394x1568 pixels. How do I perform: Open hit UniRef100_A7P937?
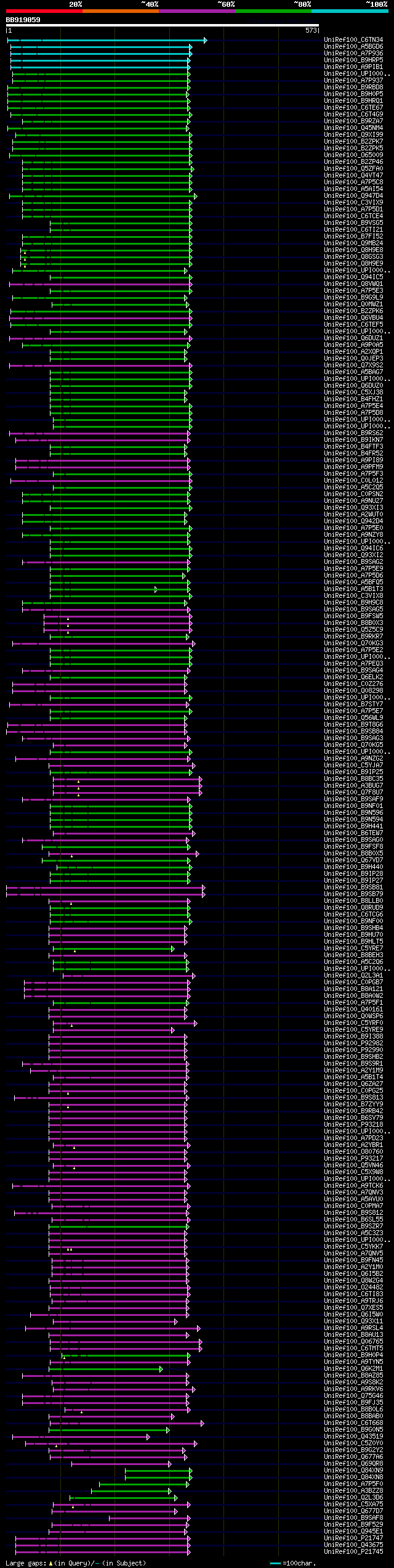(x=353, y=81)
